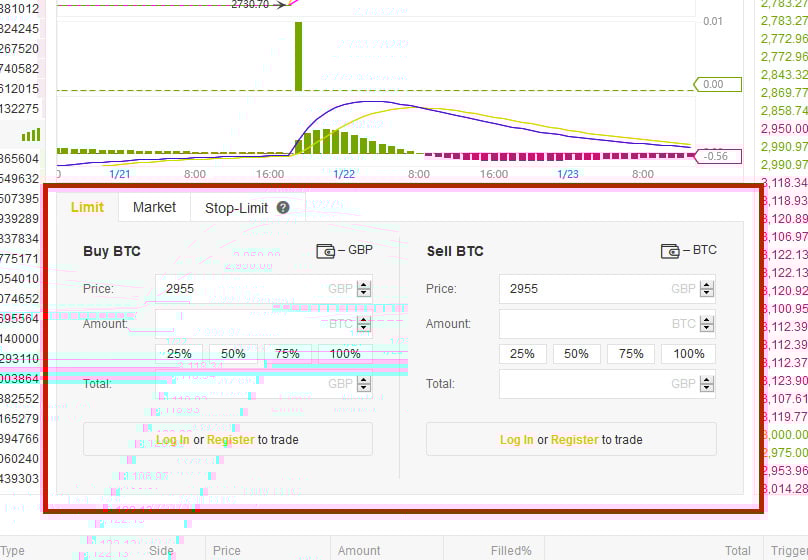Image resolution: width=808 pixels, height=560 pixels.
Task: Choose 25% of balance in Buy BTC
Action: (x=179, y=354)
